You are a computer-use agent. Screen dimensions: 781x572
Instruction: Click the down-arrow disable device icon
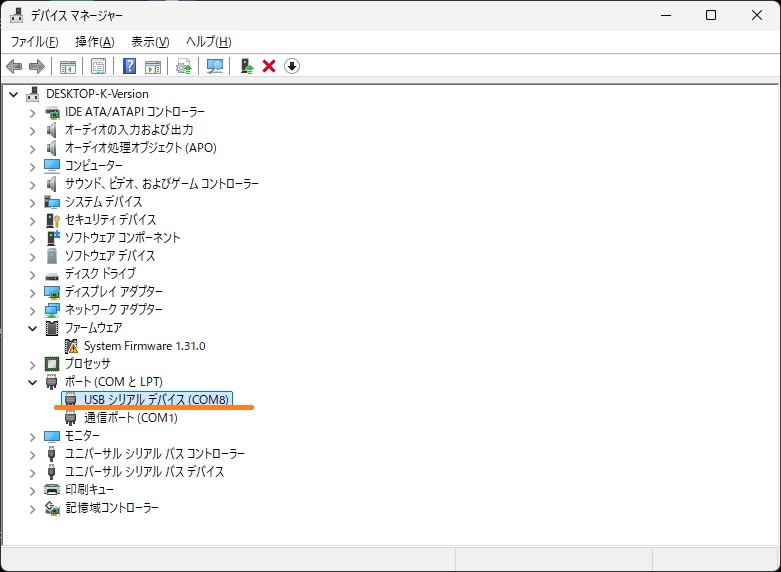pos(291,66)
